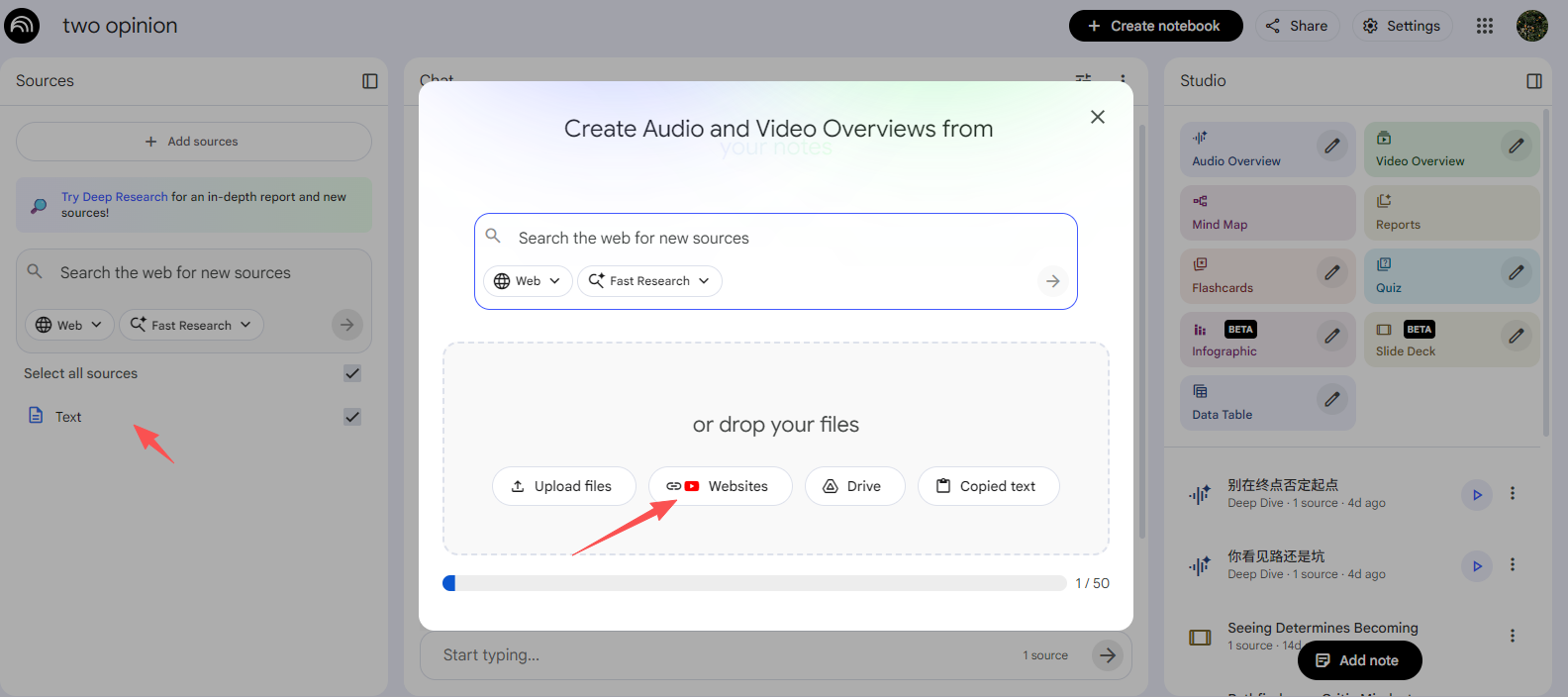Send the chat message arrow

pos(1108,654)
